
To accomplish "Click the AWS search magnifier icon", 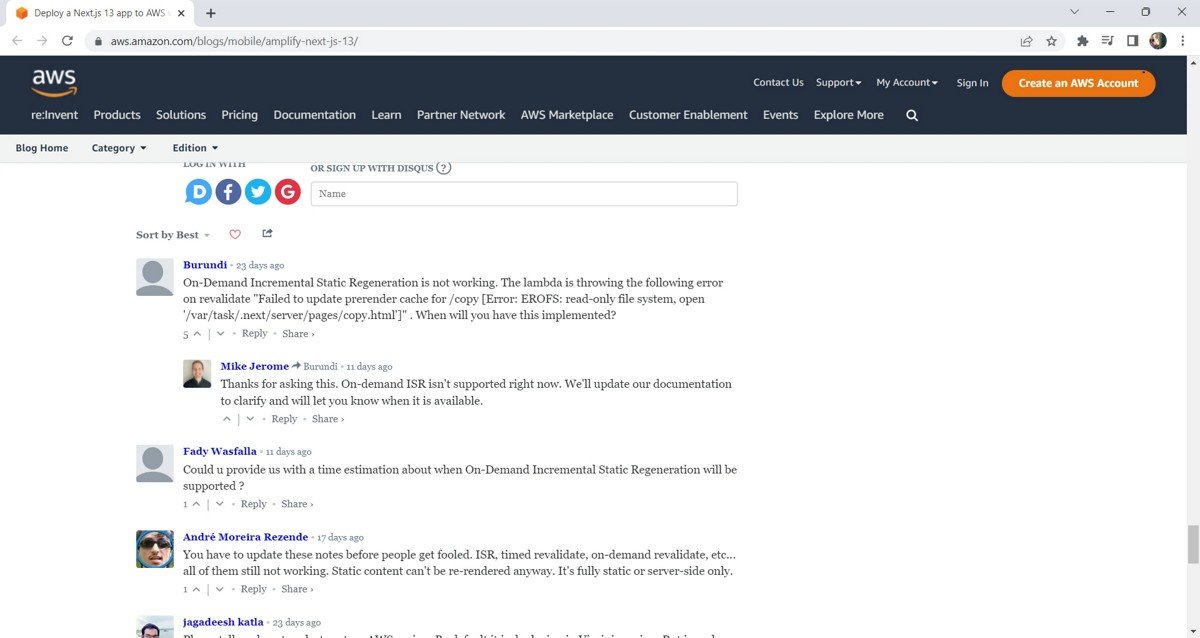I will pyautogui.click(x=912, y=115).
